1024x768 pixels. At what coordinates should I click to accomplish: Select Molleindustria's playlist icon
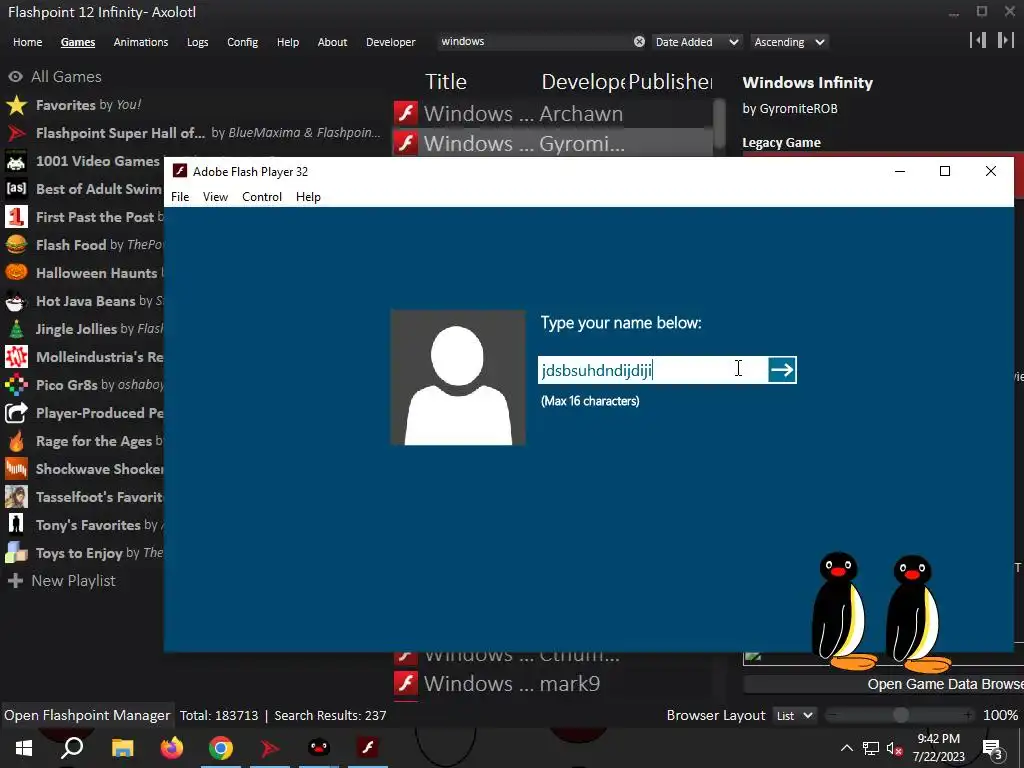16,357
